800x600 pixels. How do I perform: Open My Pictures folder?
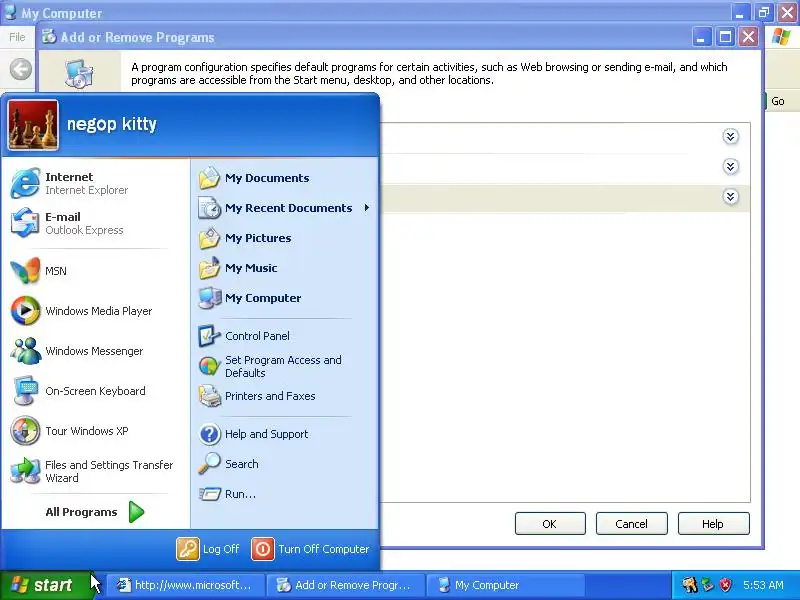[x=285, y=238]
